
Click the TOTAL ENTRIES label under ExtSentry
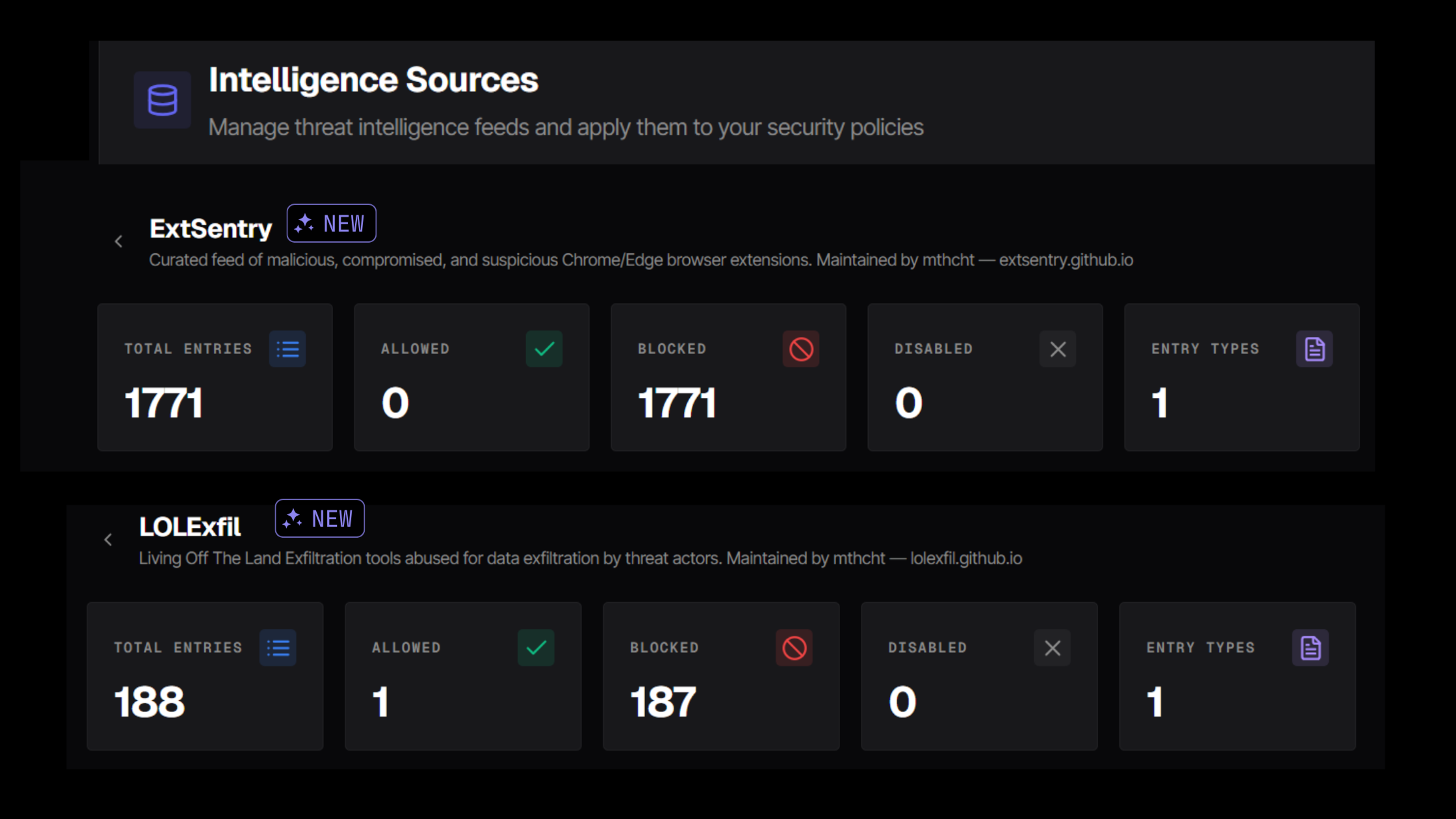[188, 349]
